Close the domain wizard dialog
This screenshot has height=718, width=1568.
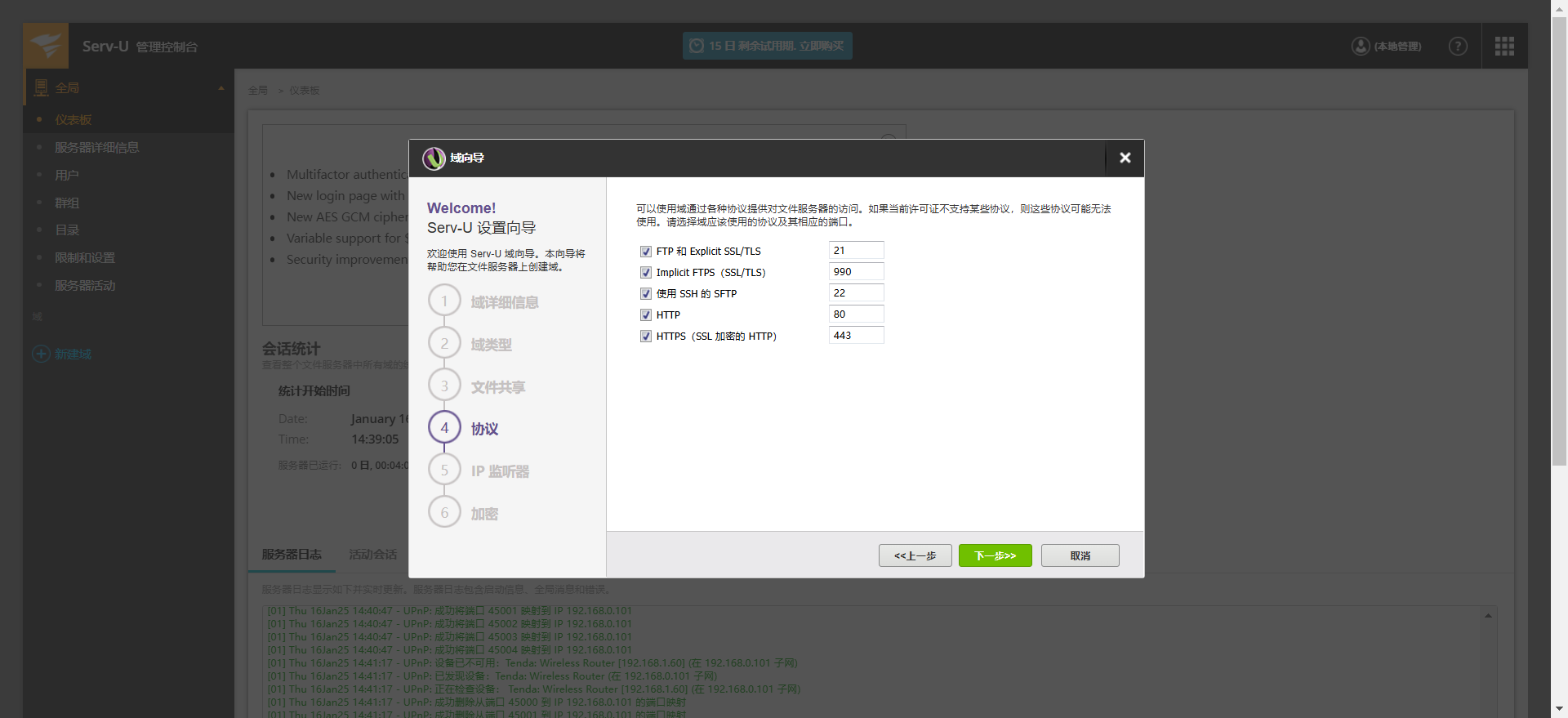click(1125, 158)
